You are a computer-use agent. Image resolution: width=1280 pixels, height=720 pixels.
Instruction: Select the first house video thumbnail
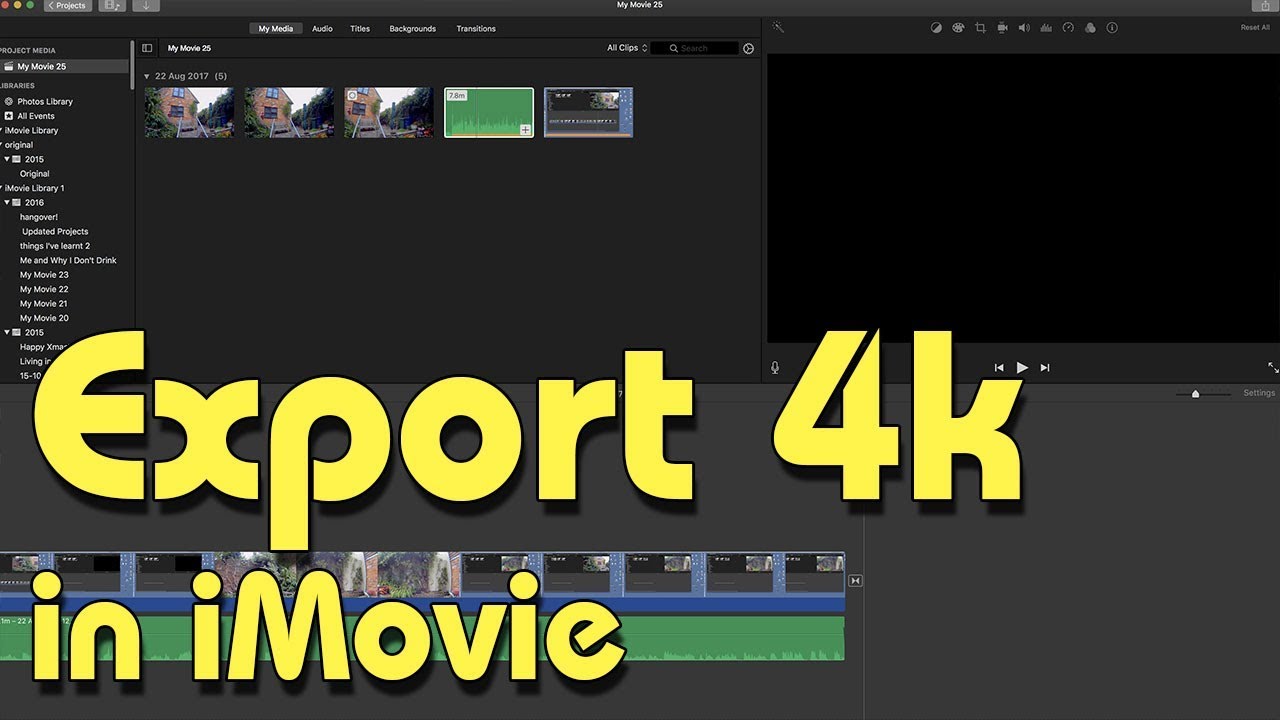pyautogui.click(x=189, y=112)
